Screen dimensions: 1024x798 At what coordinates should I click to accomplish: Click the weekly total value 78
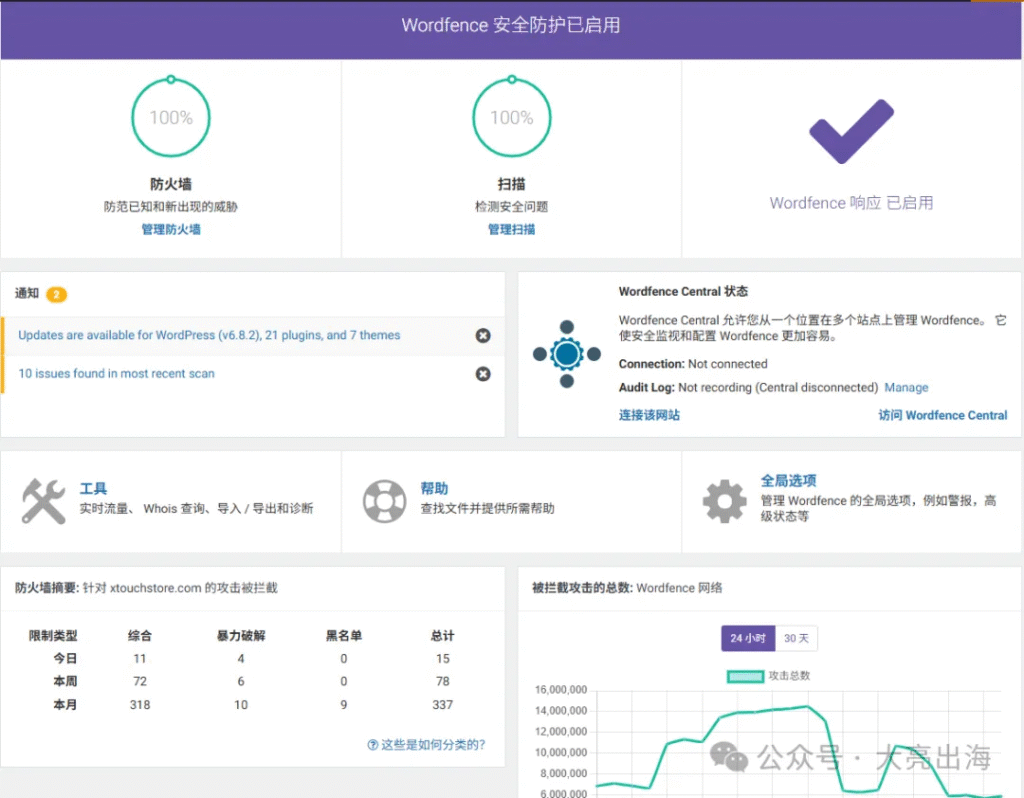point(442,681)
